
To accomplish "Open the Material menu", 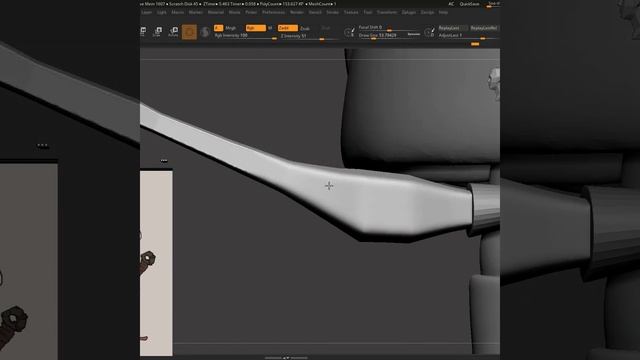I will coord(216,12).
